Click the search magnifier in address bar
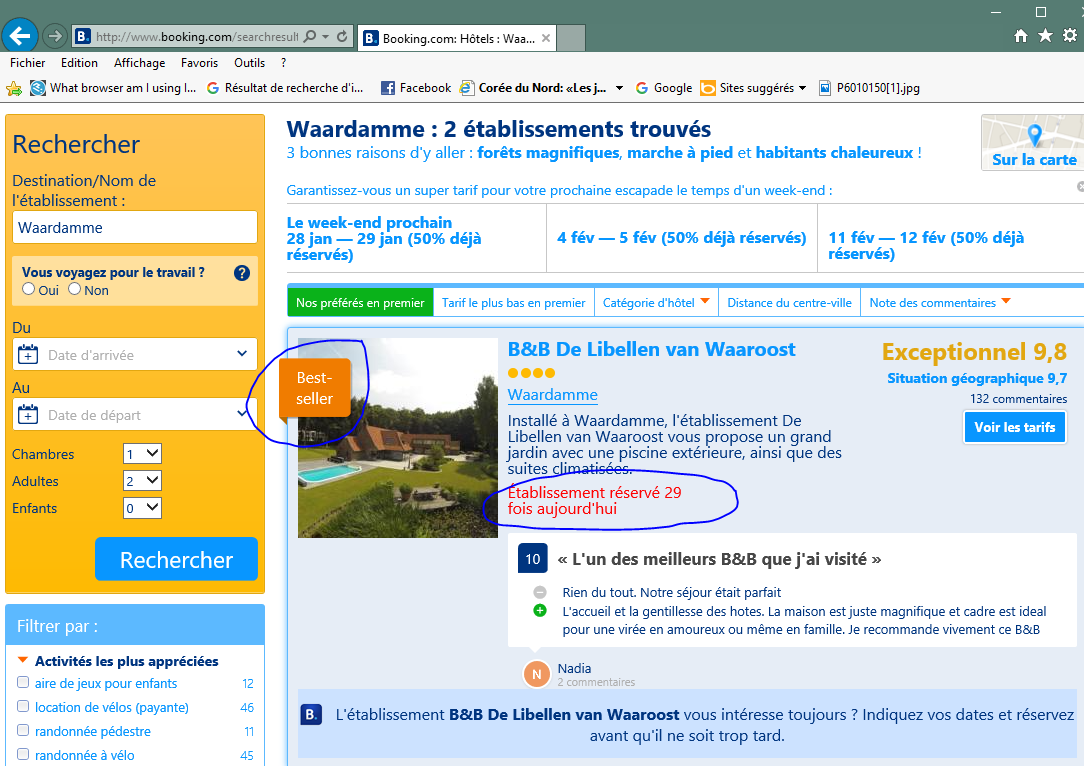 pos(310,36)
